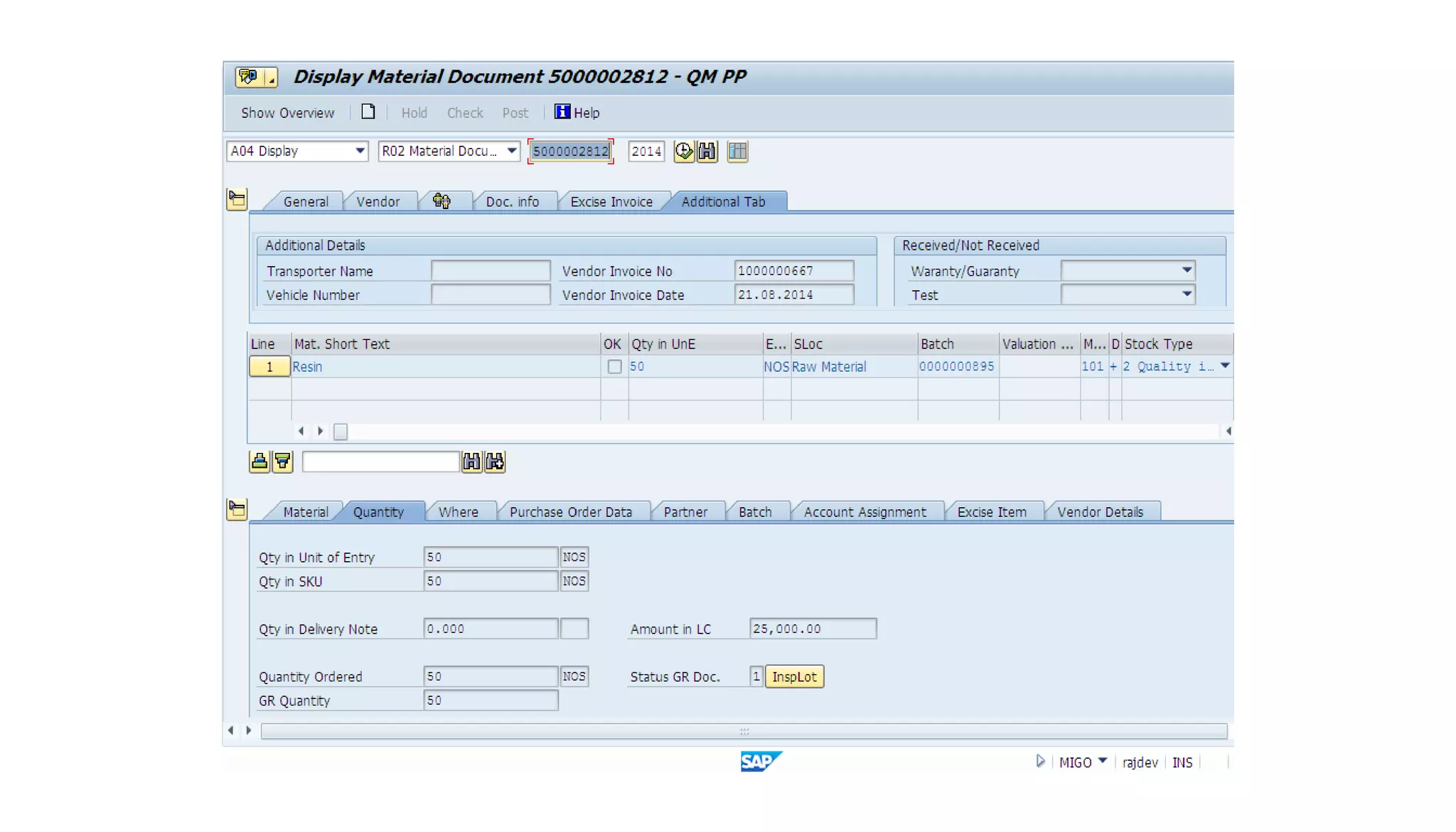Click the bottom detail area horizontal scrollbar
The height and width of the screenshot is (832, 1456).
744,731
